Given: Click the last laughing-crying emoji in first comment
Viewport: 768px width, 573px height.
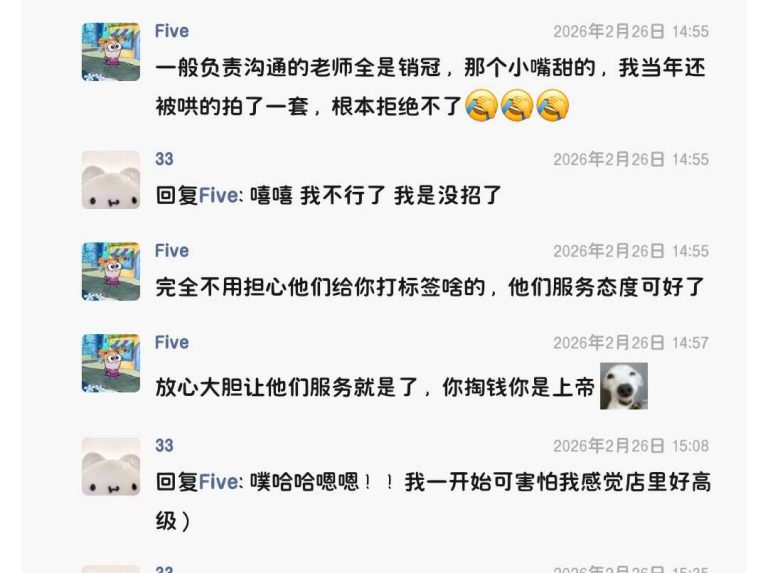Looking at the screenshot, I should [x=553, y=105].
